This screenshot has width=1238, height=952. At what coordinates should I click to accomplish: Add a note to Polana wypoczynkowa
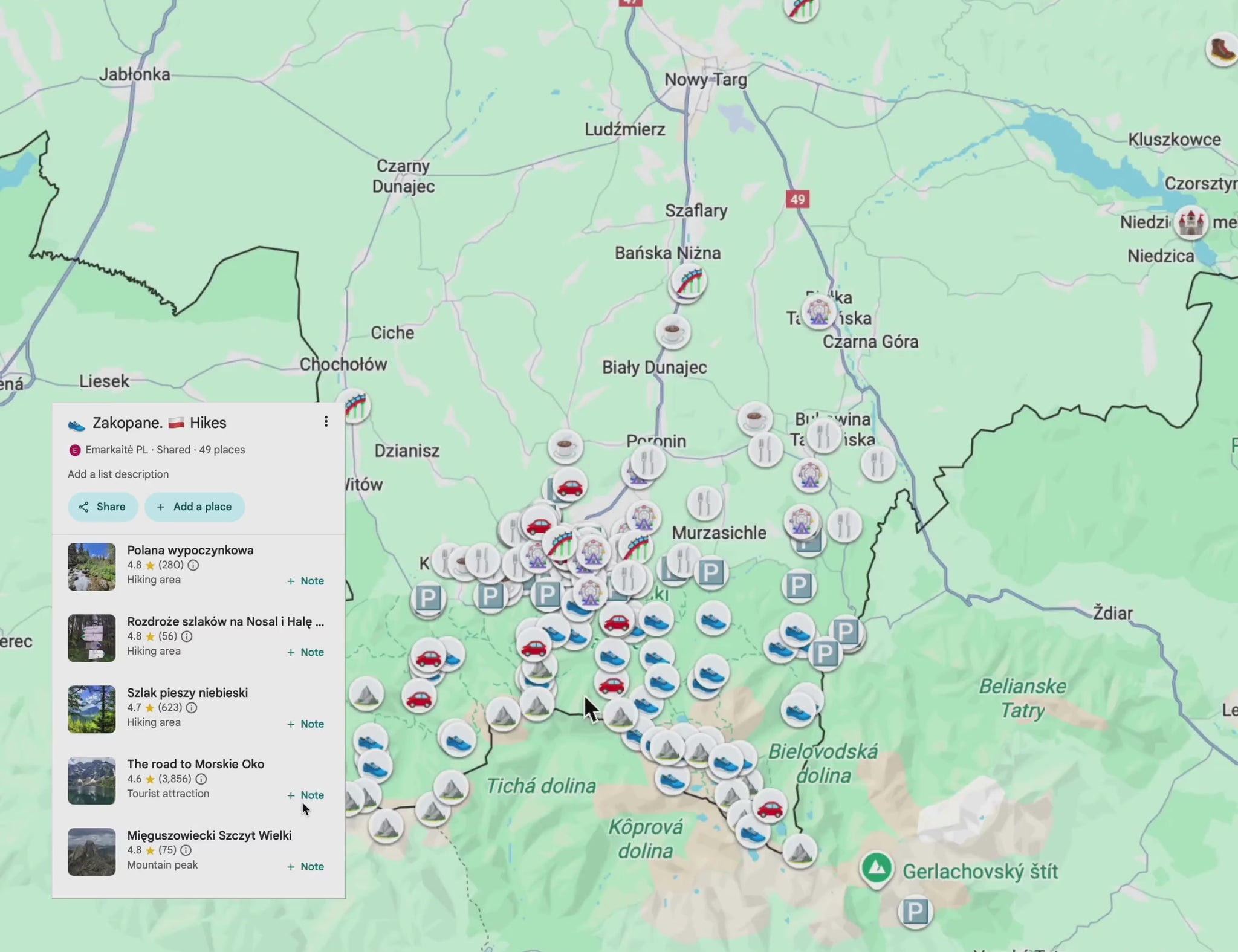point(306,581)
